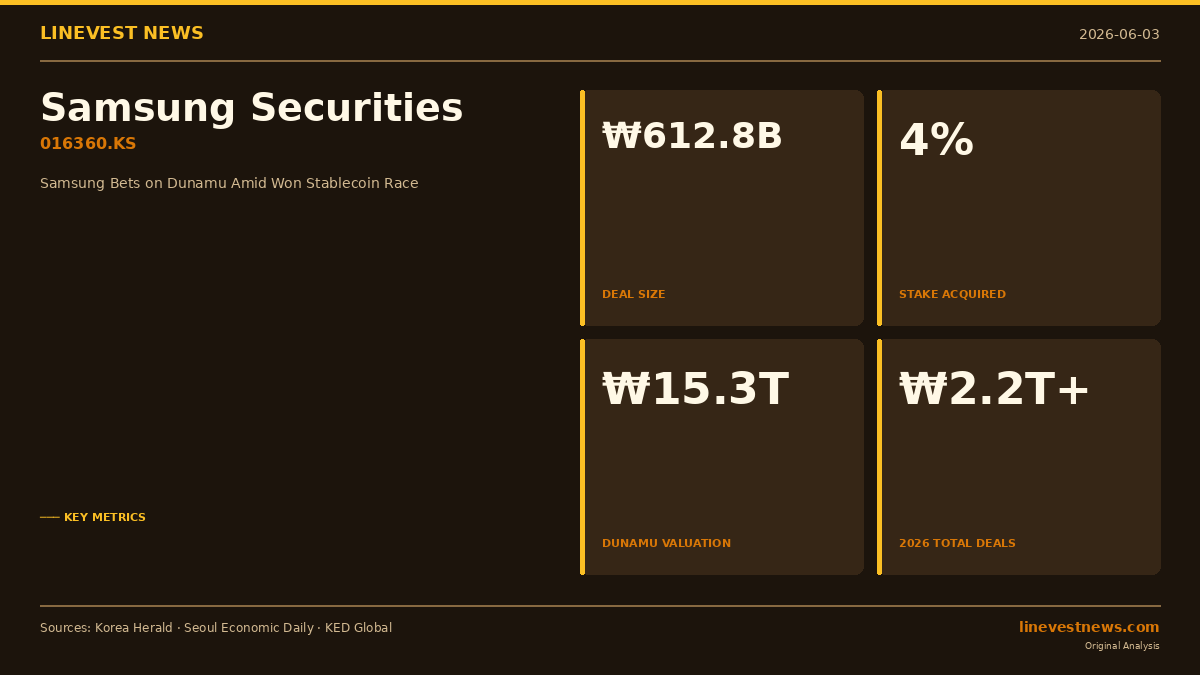Click the ₩612.8B figure text
1200x675 pixels.
click(x=692, y=137)
